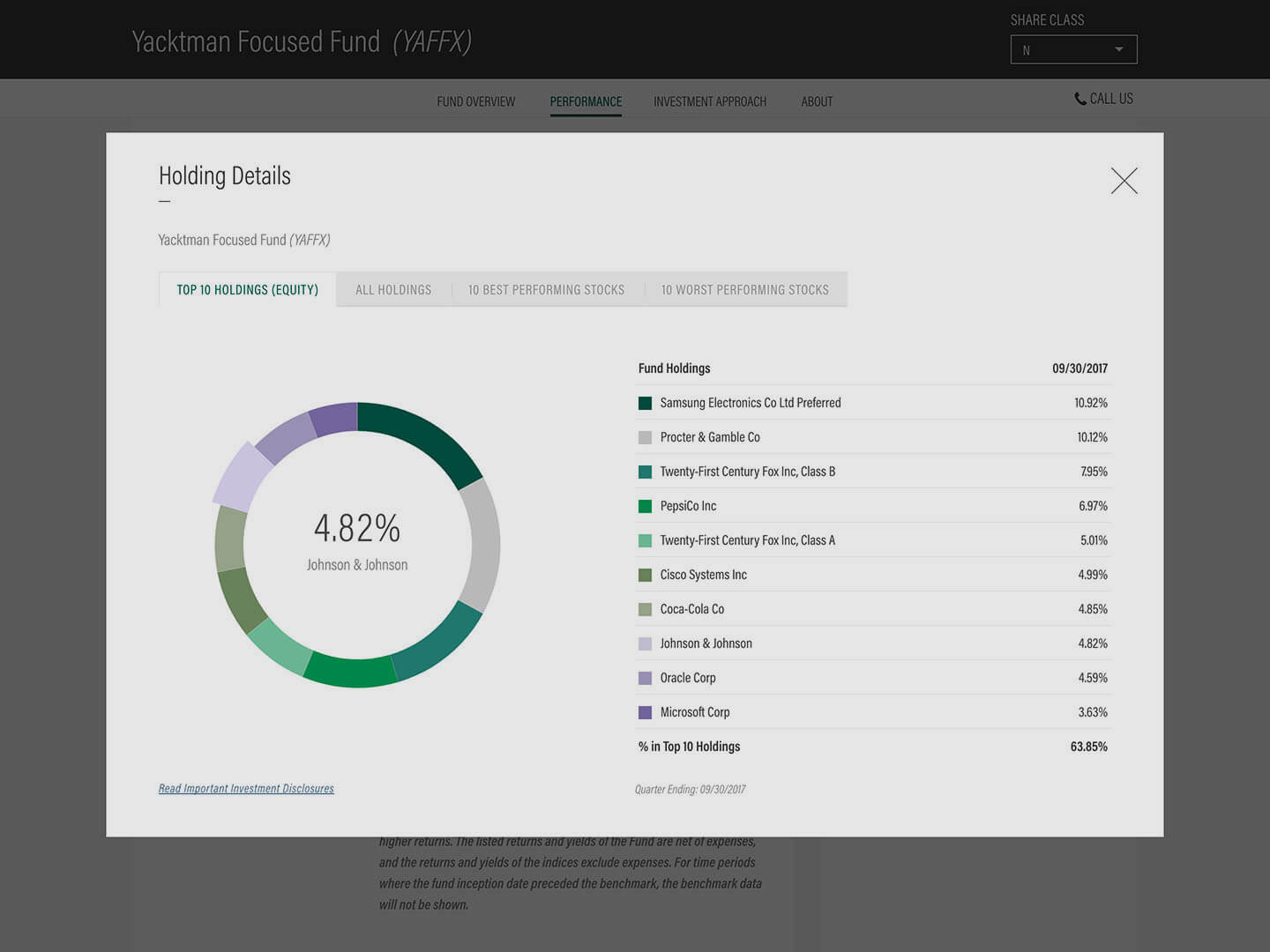Click the Samsung Electronics dark green swatch
Screen dimensions: 1270x952
click(645, 403)
